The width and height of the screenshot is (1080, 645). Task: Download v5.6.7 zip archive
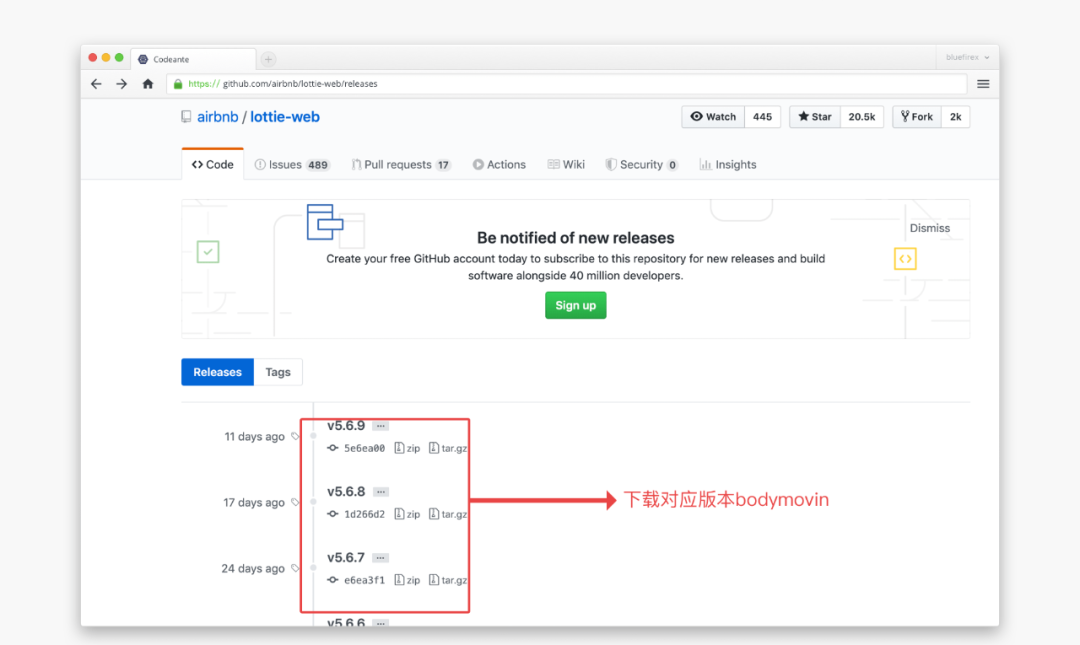407,580
